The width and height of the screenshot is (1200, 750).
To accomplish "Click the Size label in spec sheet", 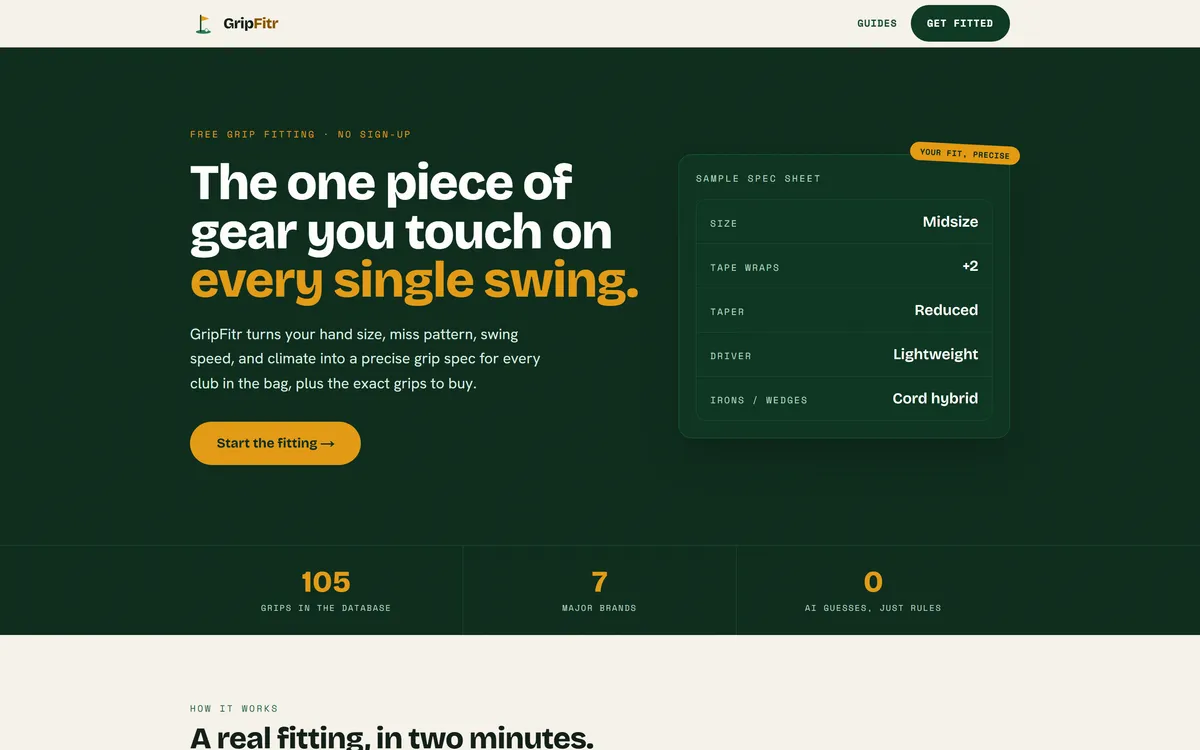I will click(x=724, y=223).
